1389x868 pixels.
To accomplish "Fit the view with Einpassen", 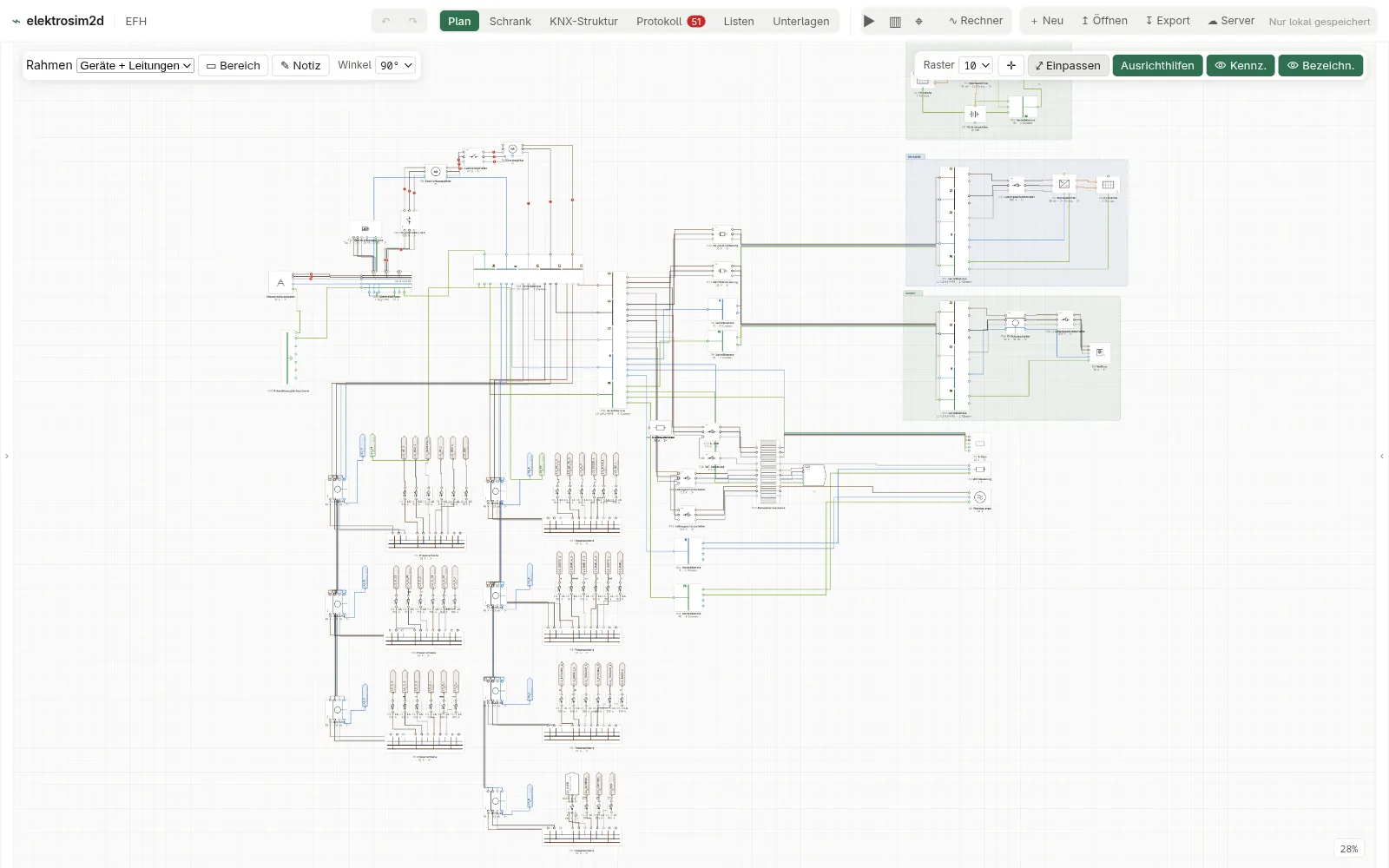I will click(x=1068, y=65).
